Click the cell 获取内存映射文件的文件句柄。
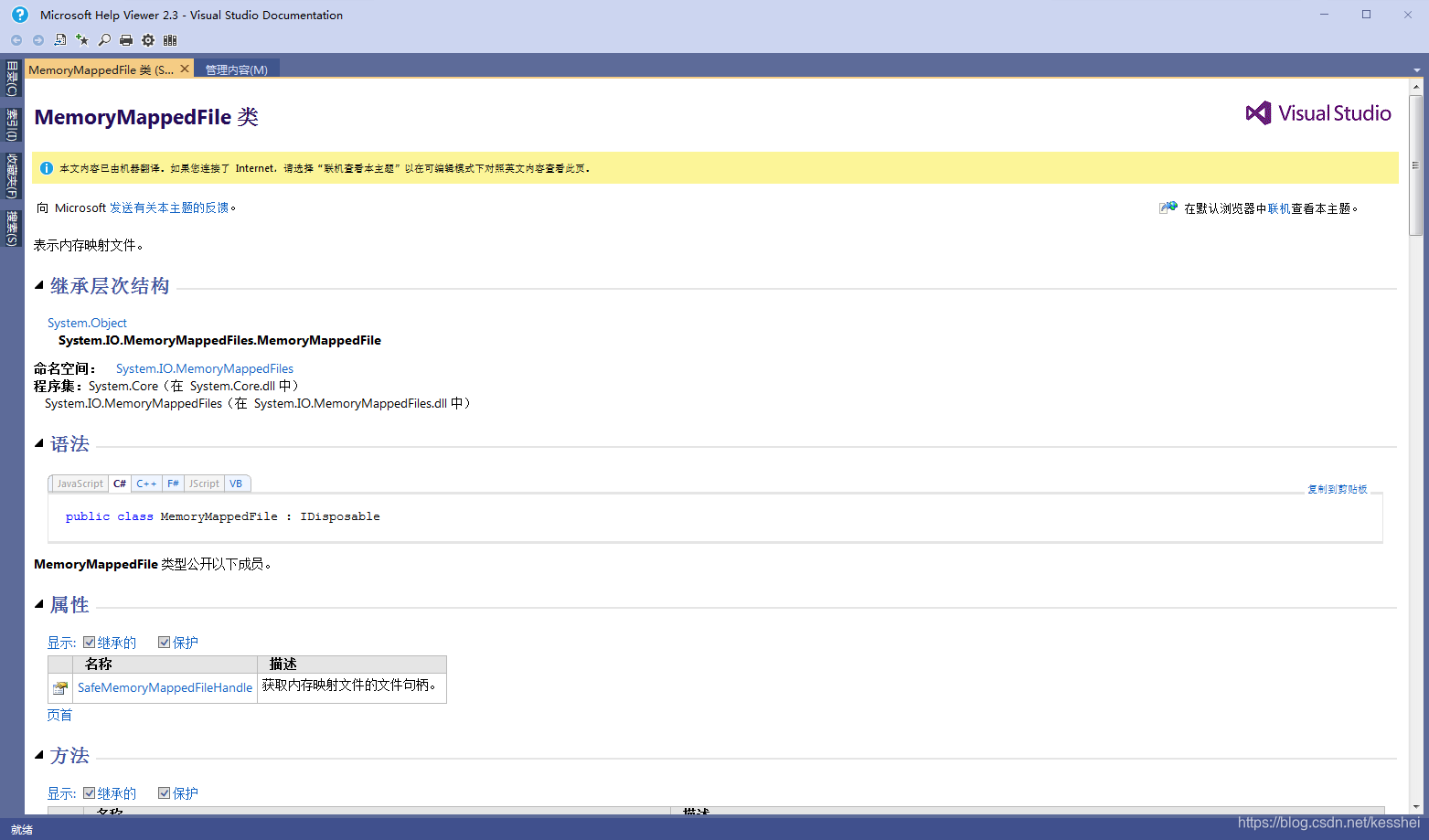The width and height of the screenshot is (1429, 840). [x=351, y=686]
